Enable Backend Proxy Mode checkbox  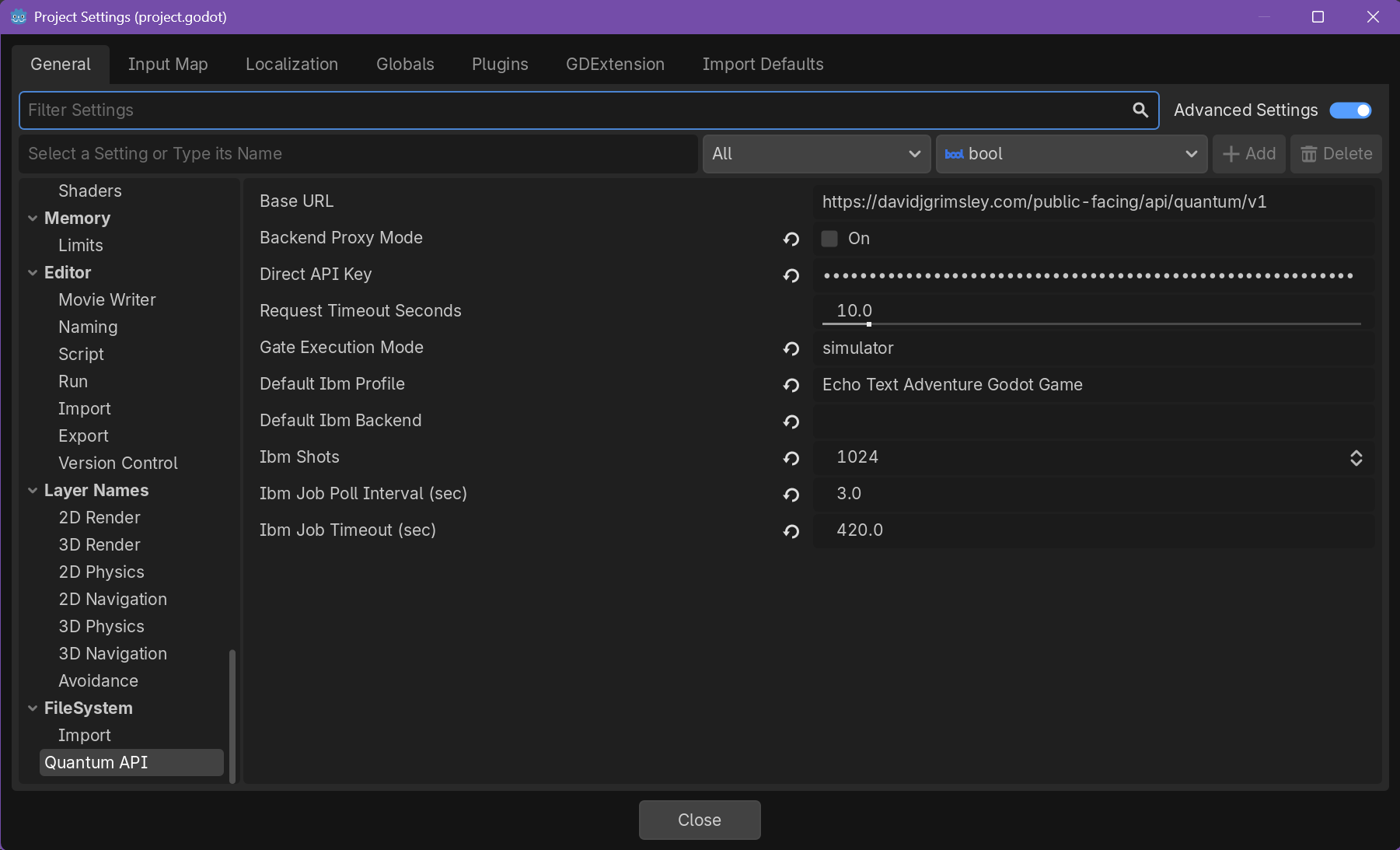tap(829, 239)
